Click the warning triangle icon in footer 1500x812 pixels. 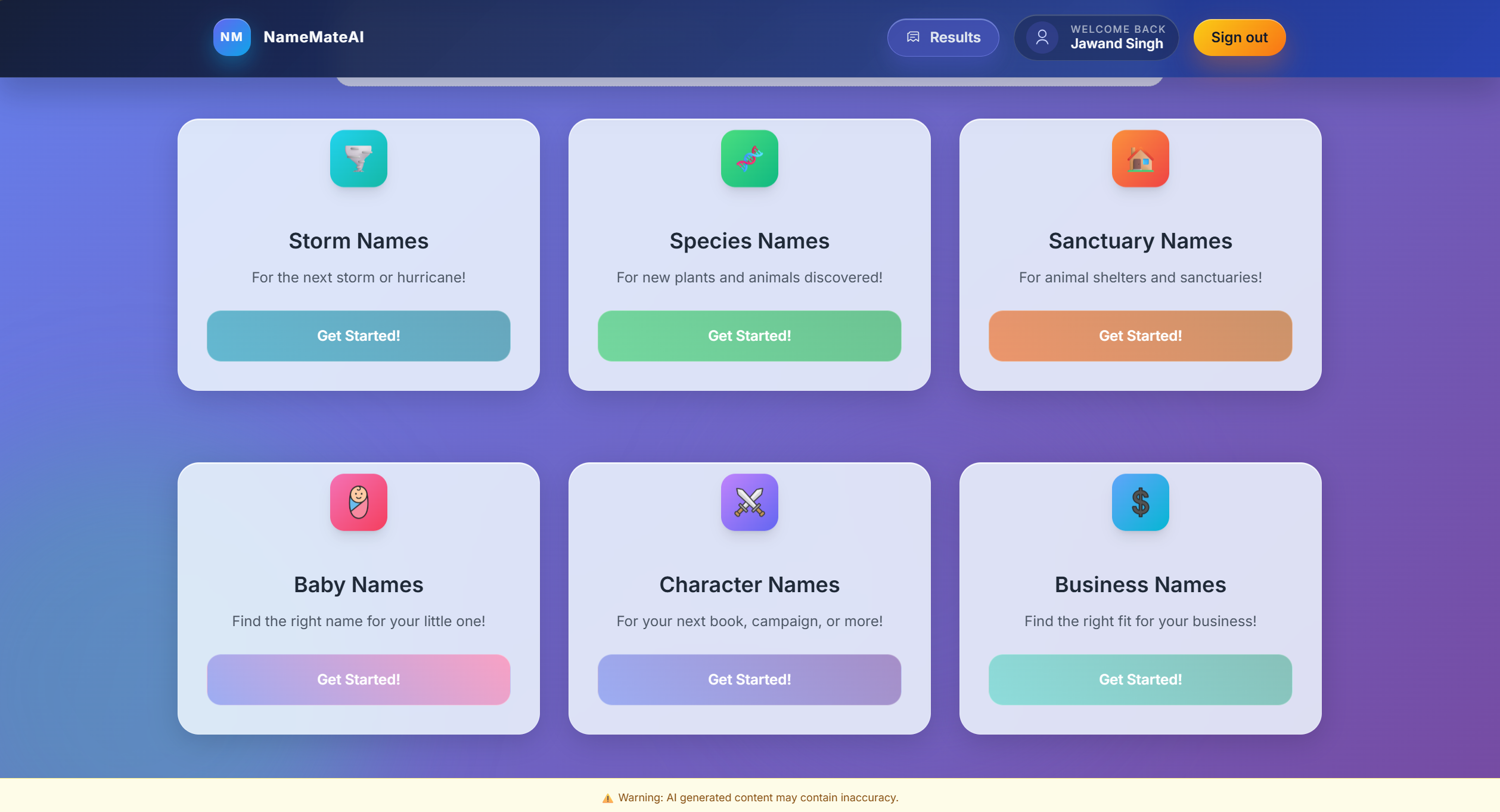tap(607, 798)
